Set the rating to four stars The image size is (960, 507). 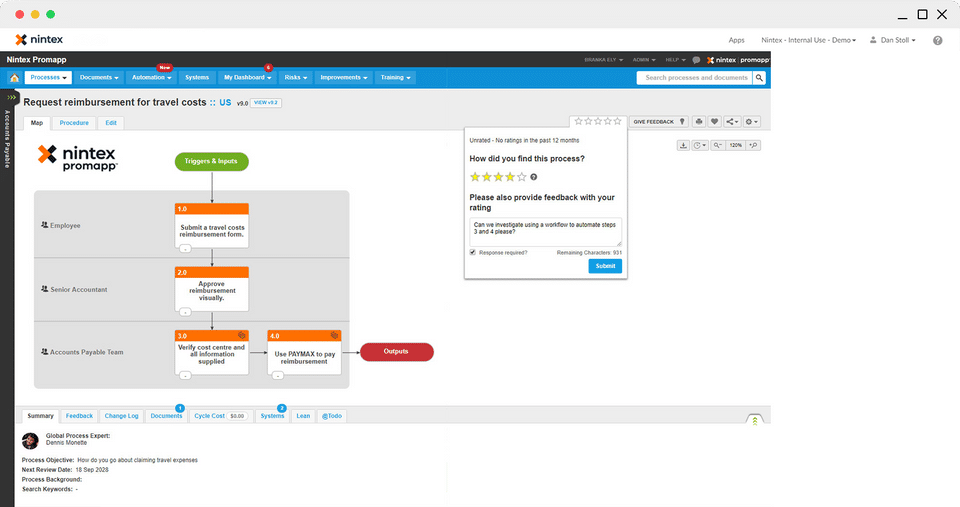510,177
